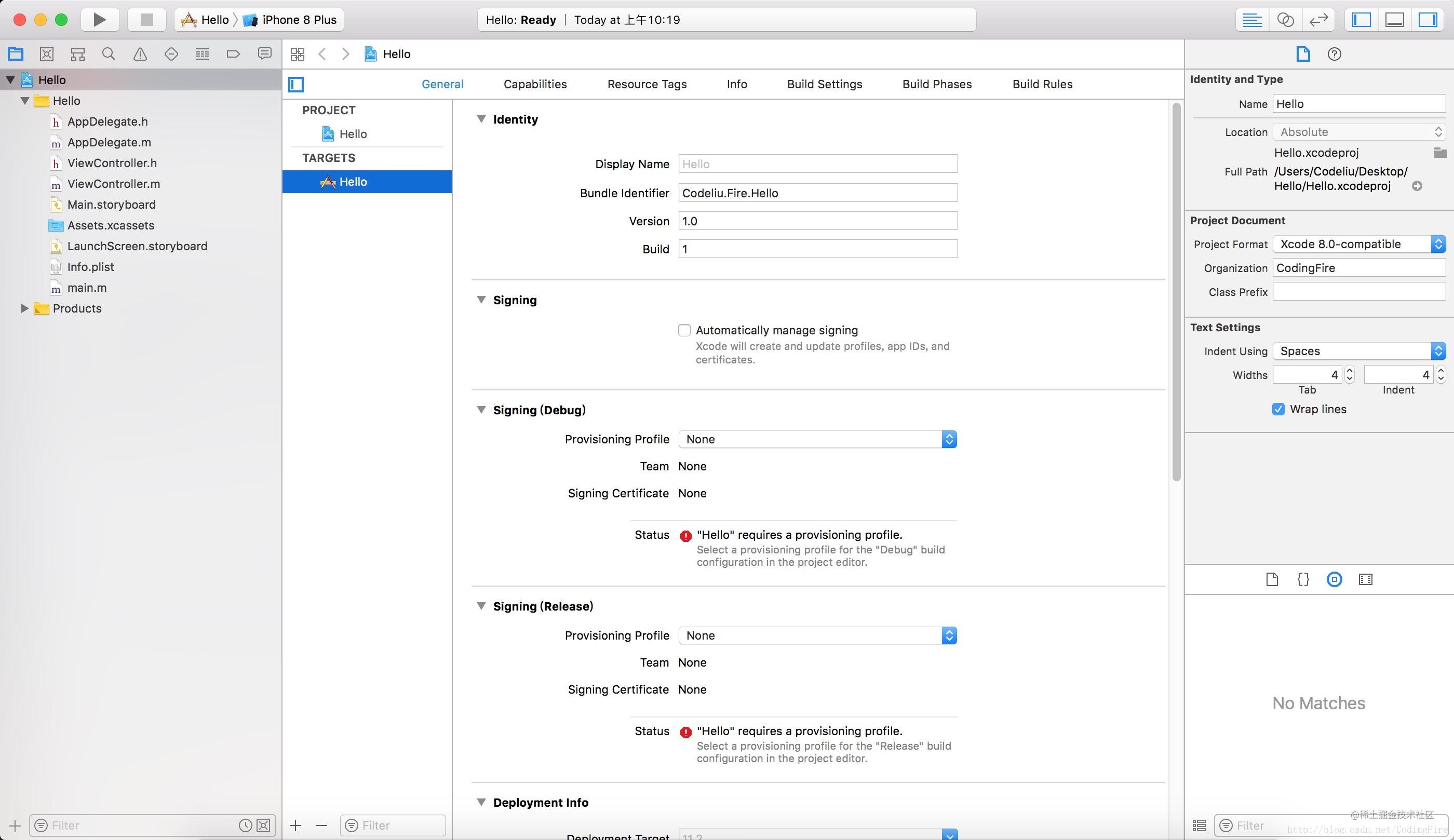Open the Test navigator diamond icon
The image size is (1454, 840).
(x=171, y=54)
